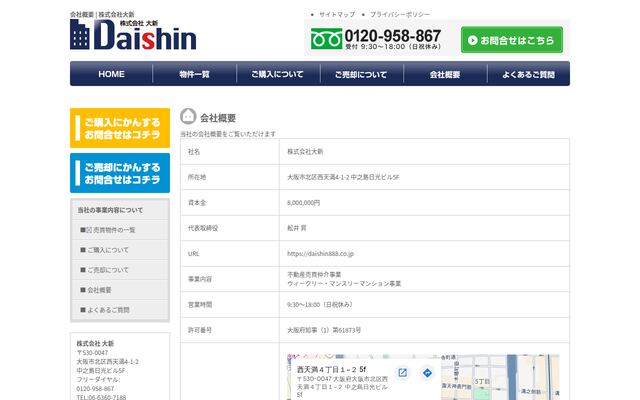Open よくあるご質問 navigation item

point(529,74)
